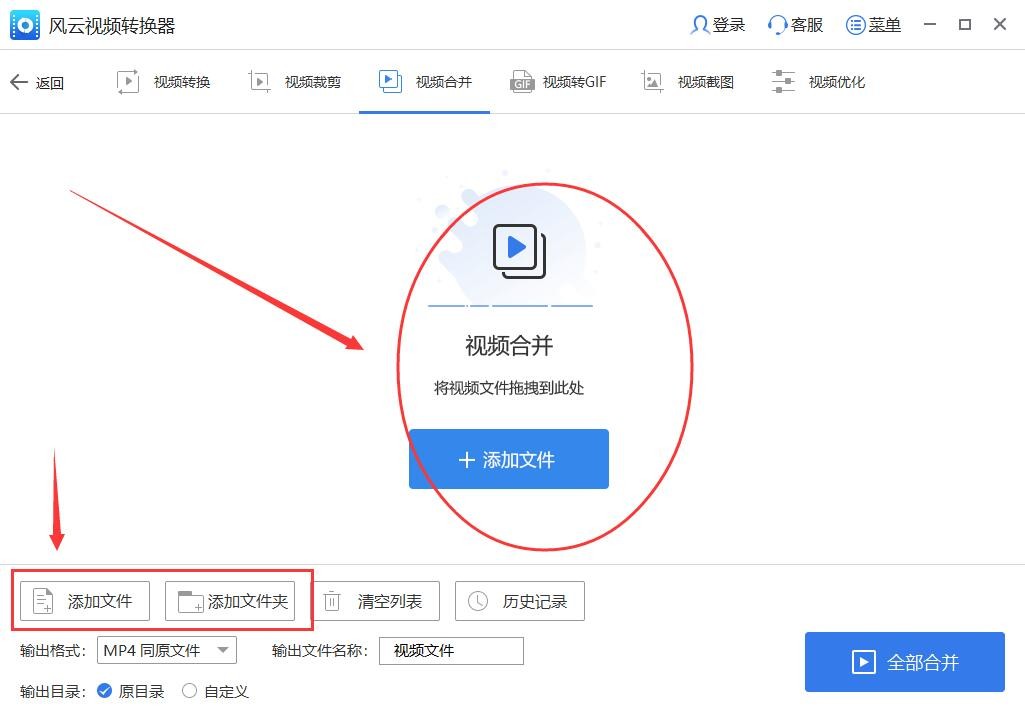
Task: Open 客服 customer service
Action: [x=794, y=24]
